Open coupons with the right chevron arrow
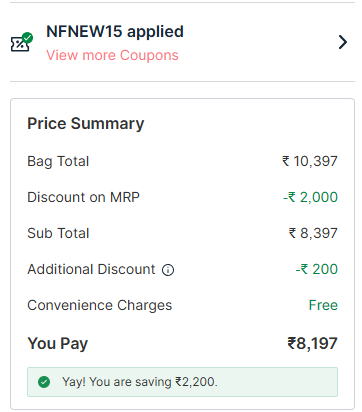362x412 pixels. pos(343,42)
